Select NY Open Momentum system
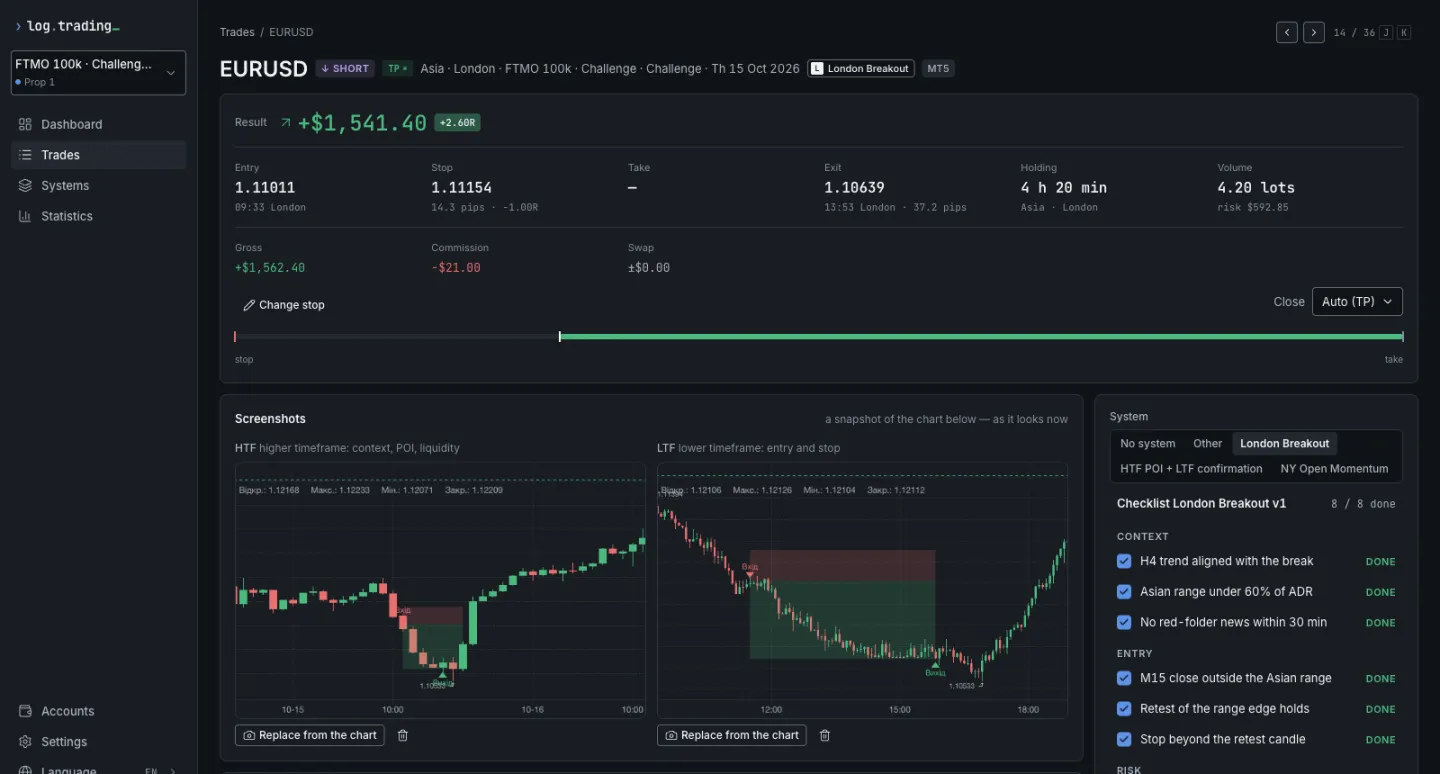1440x774 pixels. (x=1334, y=469)
